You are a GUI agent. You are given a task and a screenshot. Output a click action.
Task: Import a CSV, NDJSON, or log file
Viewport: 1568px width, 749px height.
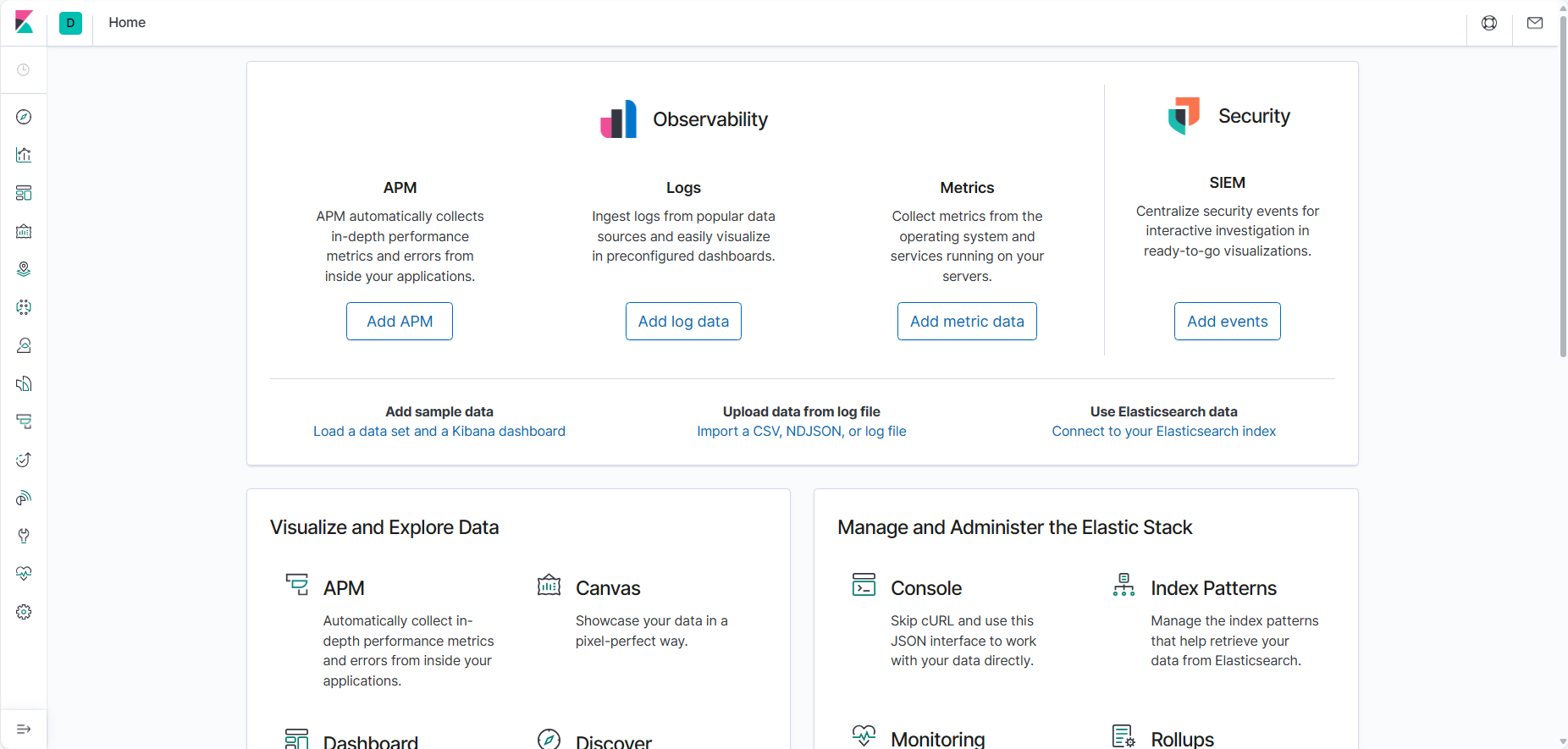click(802, 432)
